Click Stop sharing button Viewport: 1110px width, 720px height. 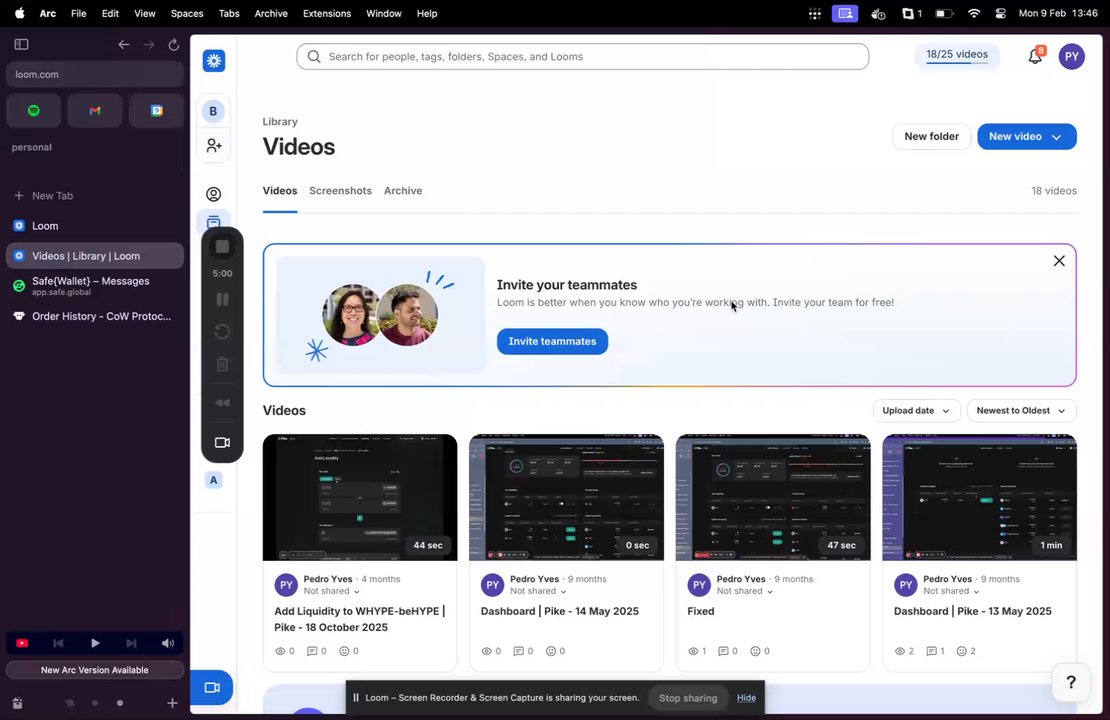[x=688, y=698]
